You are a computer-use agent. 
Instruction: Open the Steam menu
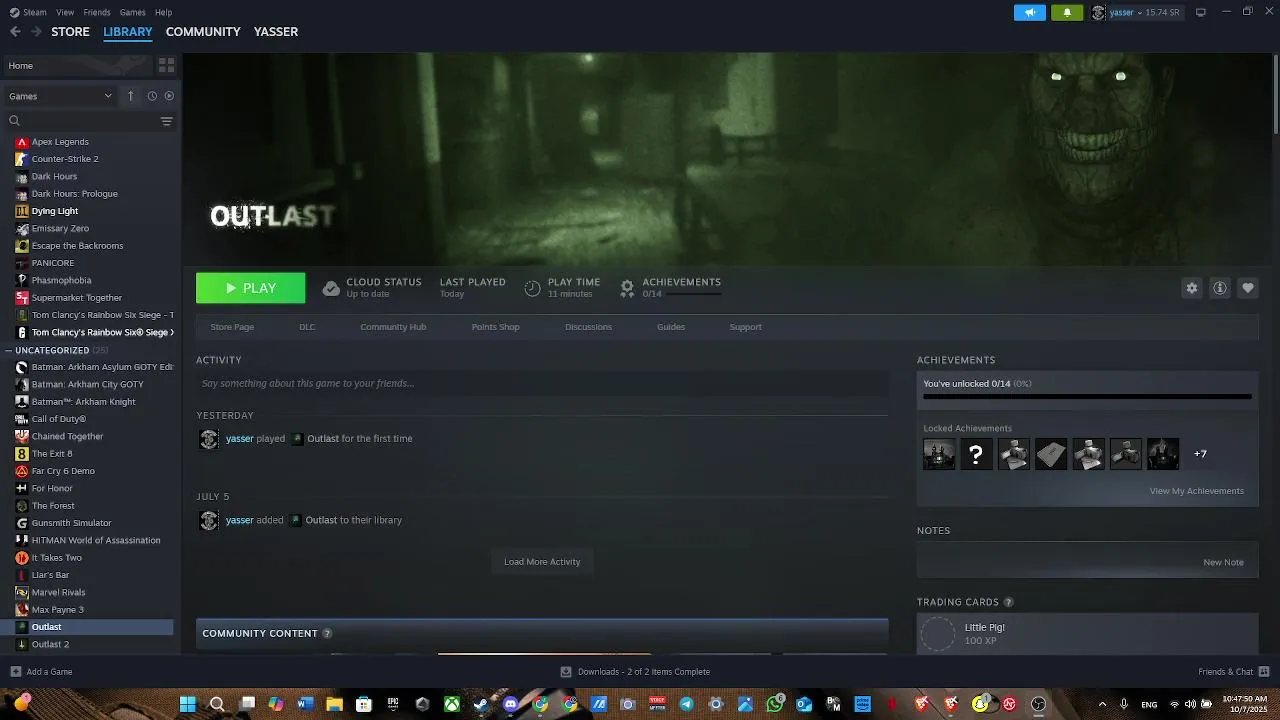(28, 12)
